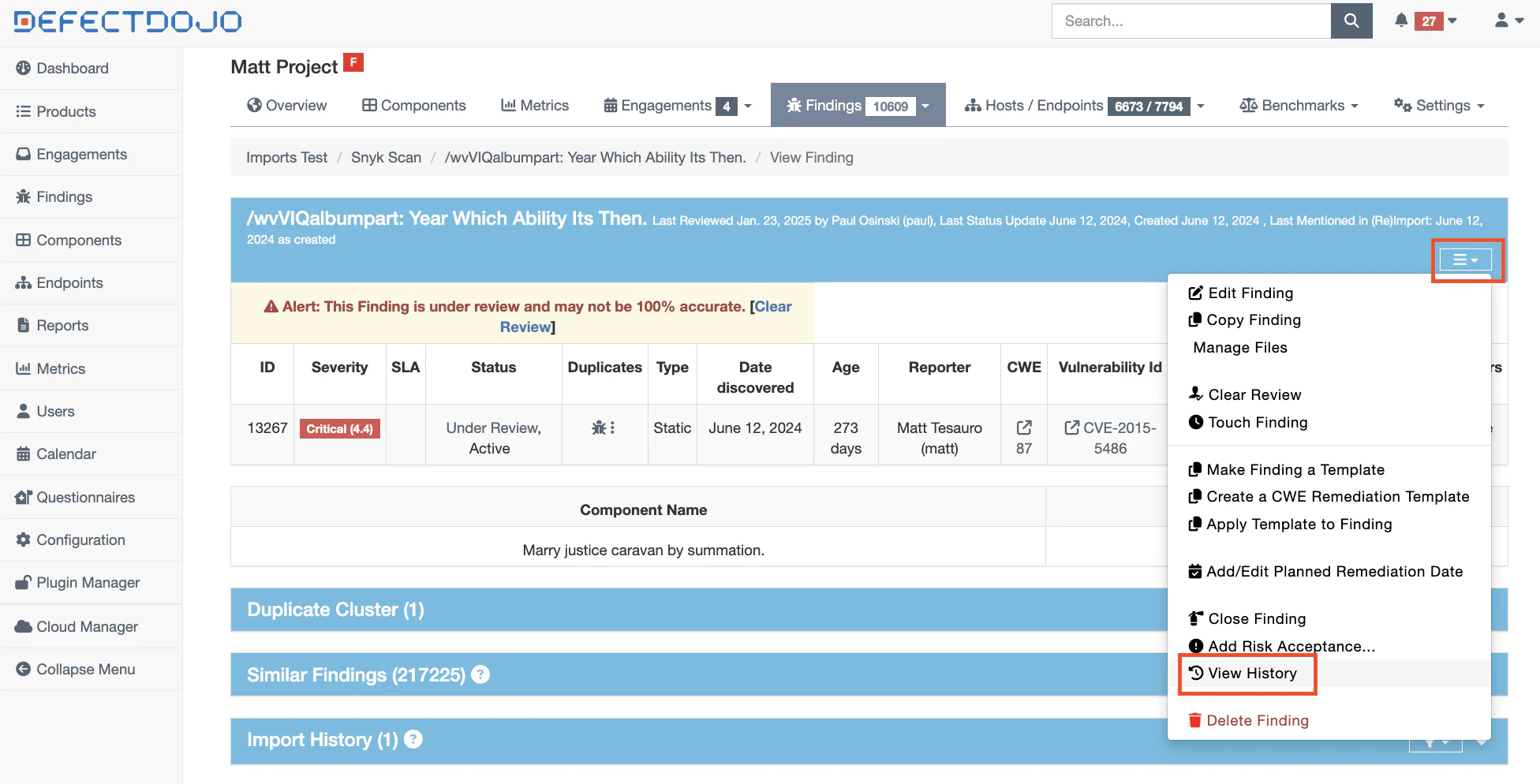Screen dimensions: 1540x784
Task: Click help icon beside Import History
Action: (x=413, y=740)
